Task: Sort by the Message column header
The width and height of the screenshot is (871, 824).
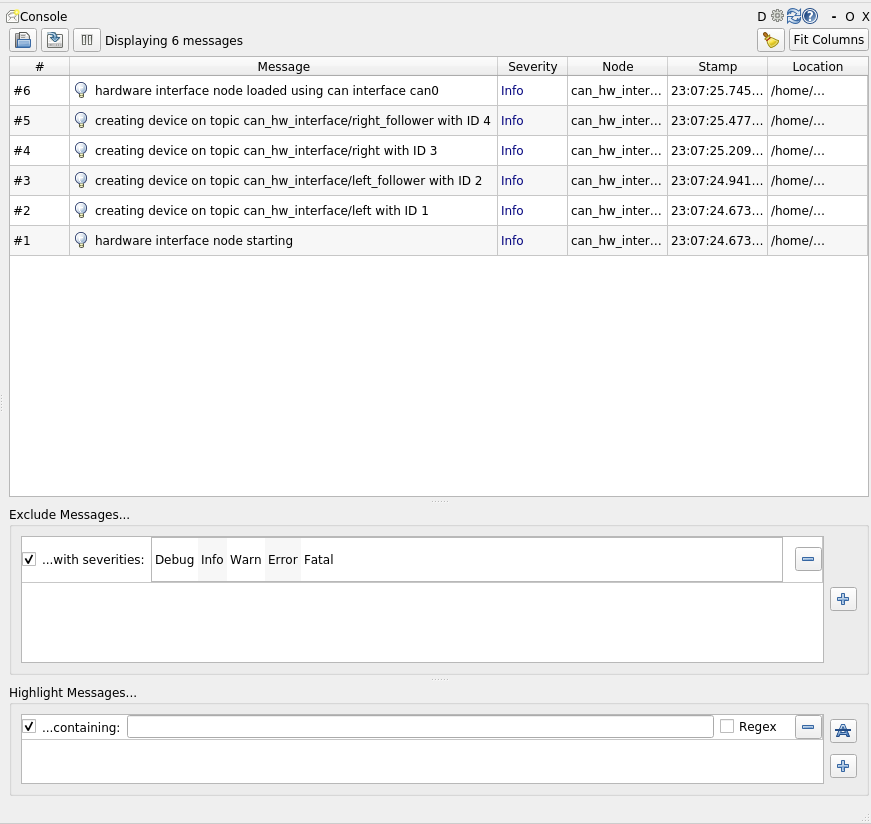Action: 283,66
